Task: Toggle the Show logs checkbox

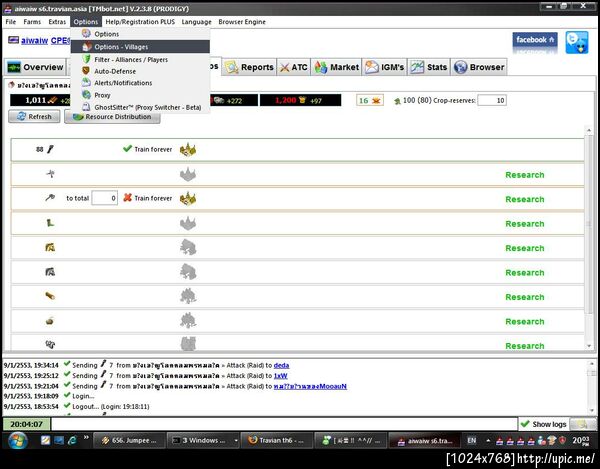Action: tap(525, 424)
